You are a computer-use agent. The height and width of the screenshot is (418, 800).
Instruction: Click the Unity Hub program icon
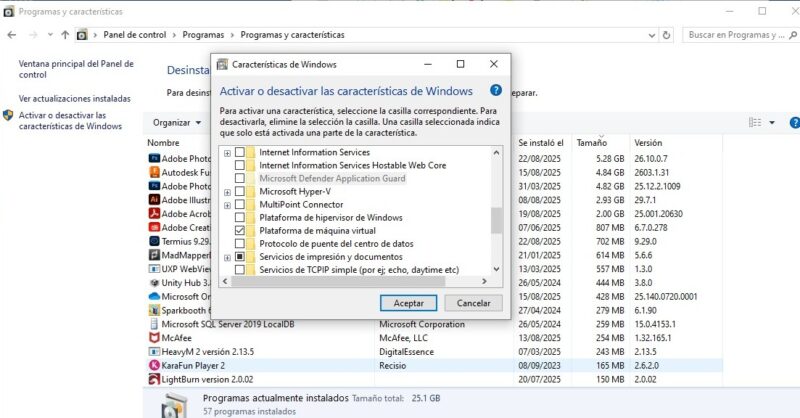tap(154, 283)
